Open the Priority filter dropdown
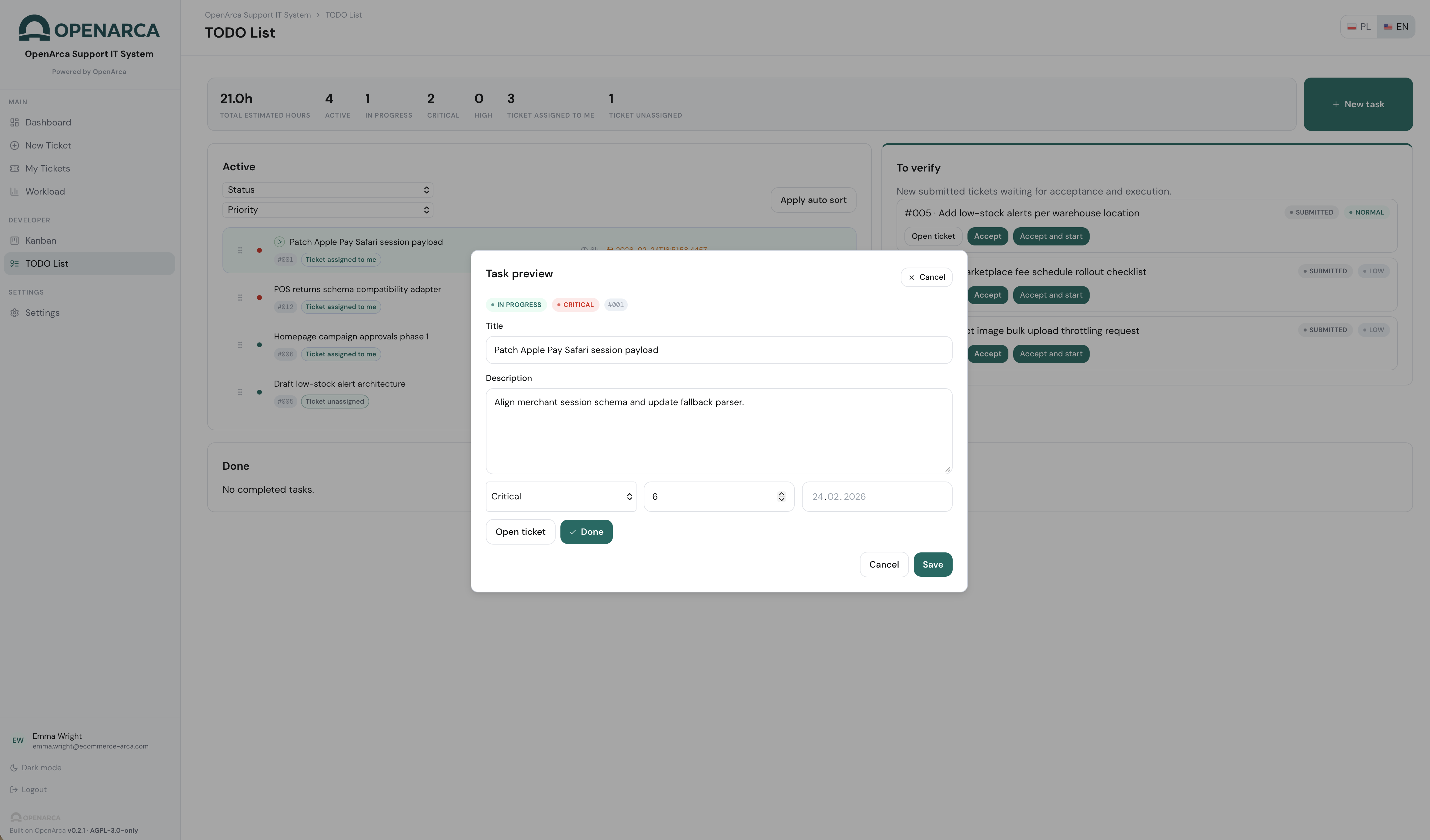 (x=327, y=210)
